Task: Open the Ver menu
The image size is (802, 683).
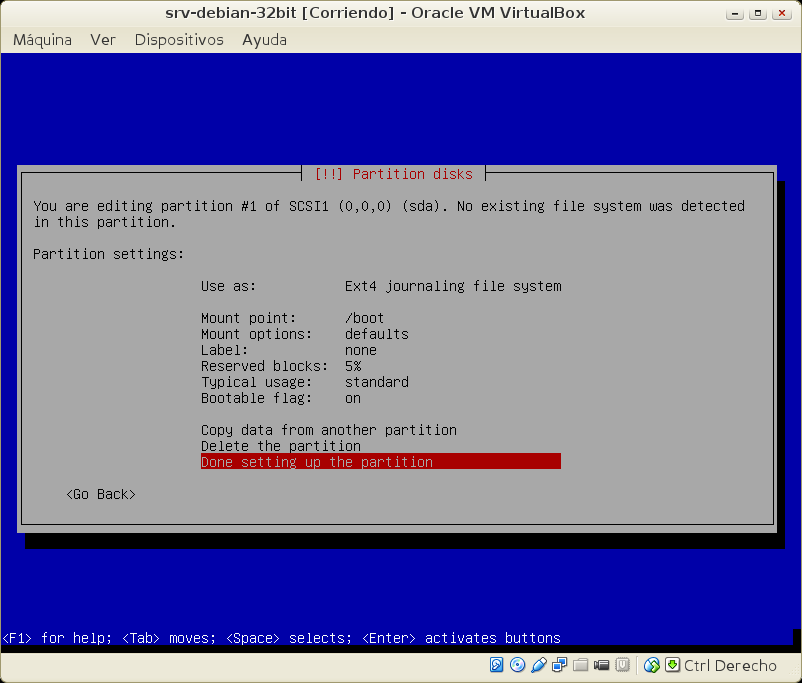Action: click(x=103, y=40)
